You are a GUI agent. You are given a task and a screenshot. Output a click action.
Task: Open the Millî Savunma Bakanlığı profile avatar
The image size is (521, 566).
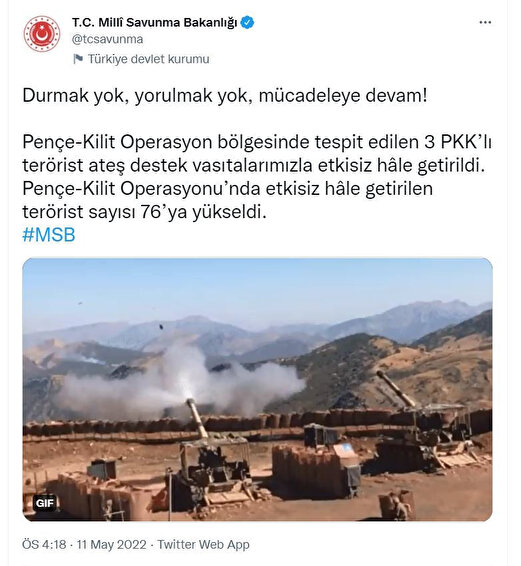coord(42,34)
